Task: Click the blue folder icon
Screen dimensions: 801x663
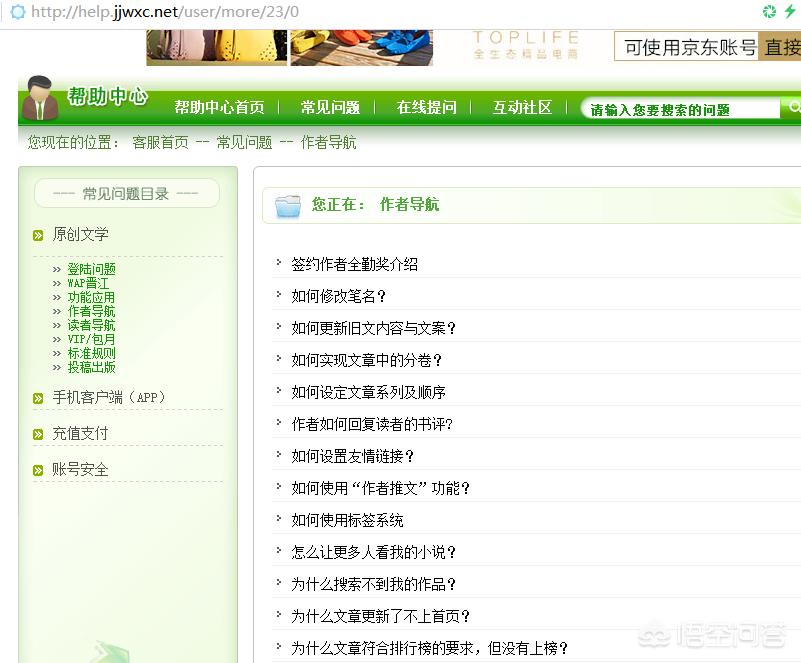Action: [288, 206]
